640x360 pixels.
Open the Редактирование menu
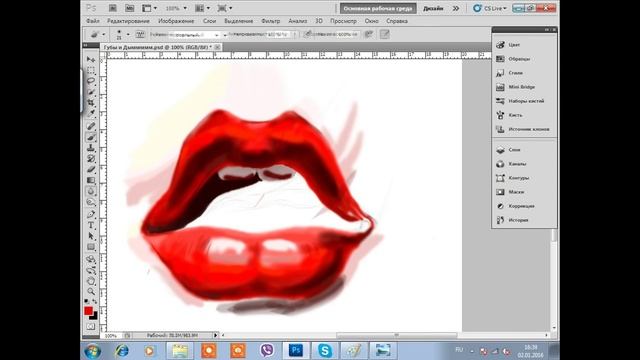[x=128, y=21]
